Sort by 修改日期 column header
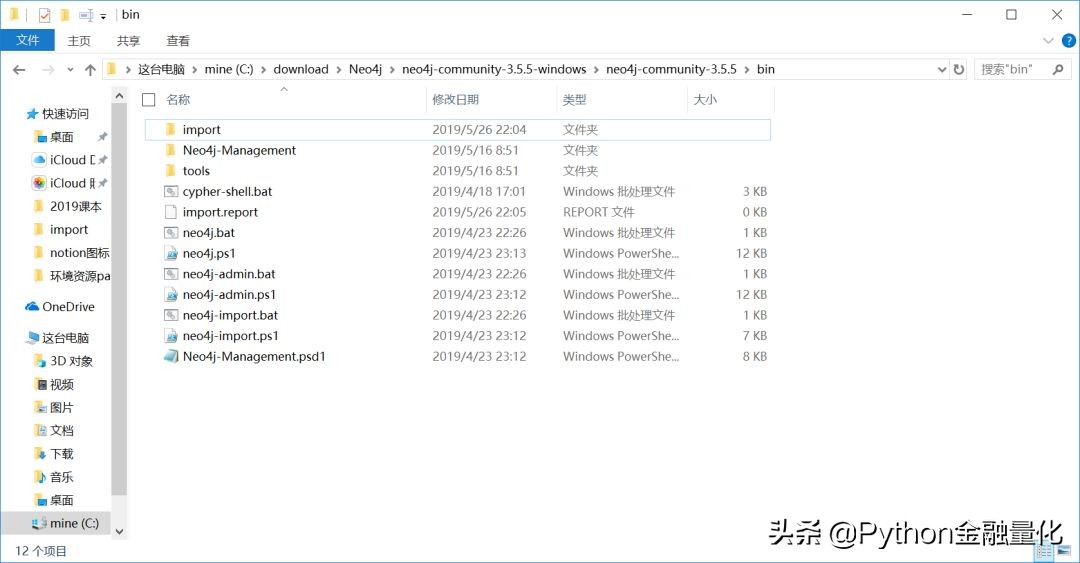Image resolution: width=1080 pixels, height=563 pixels. [x=455, y=100]
